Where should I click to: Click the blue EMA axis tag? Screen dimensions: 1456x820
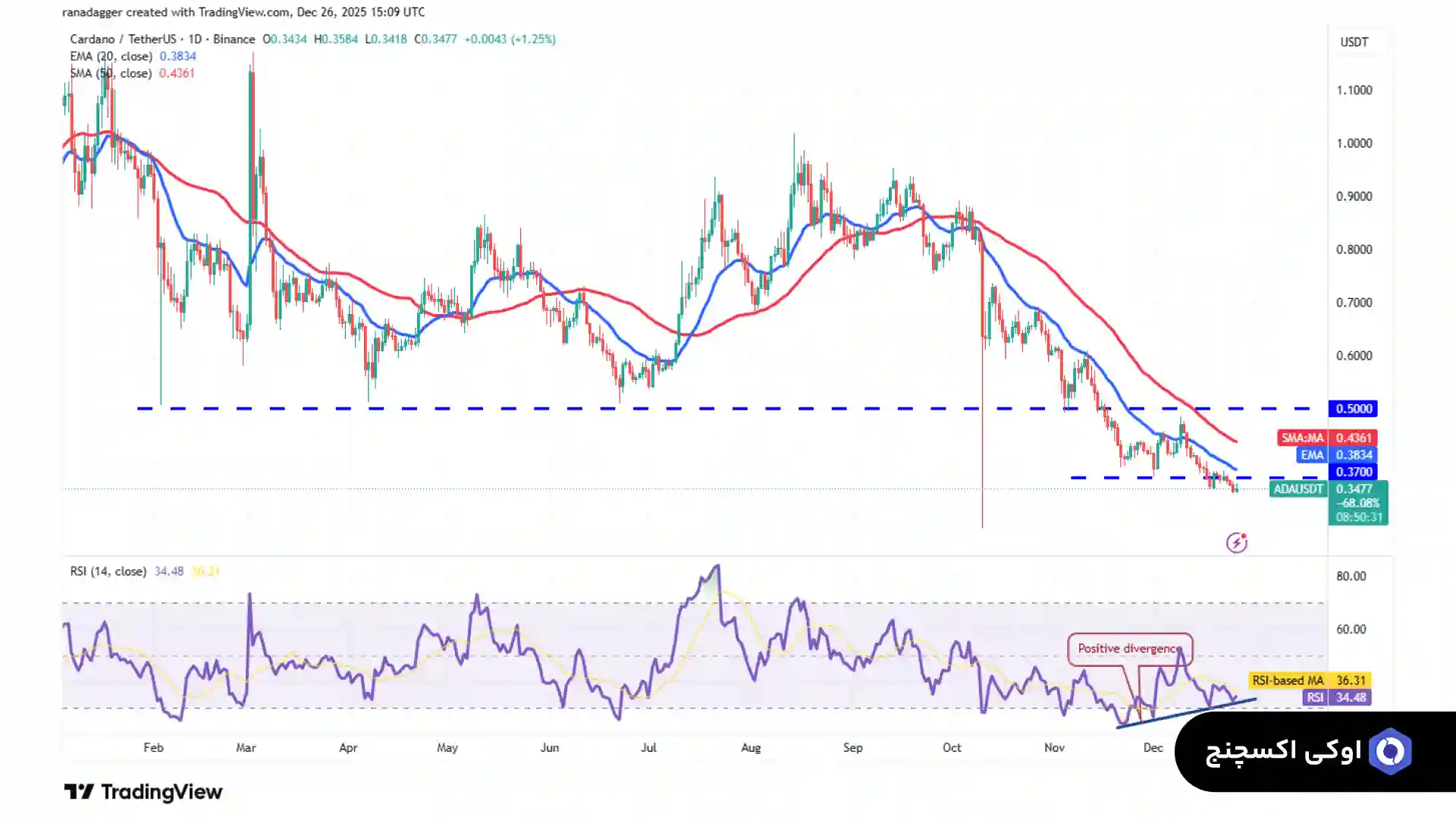point(1312,455)
